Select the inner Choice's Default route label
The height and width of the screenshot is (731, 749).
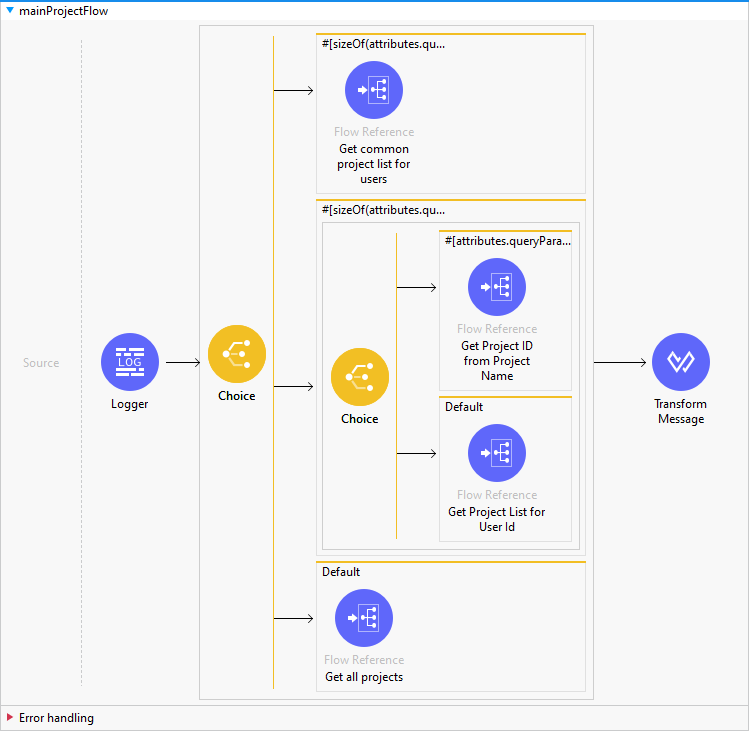464,407
